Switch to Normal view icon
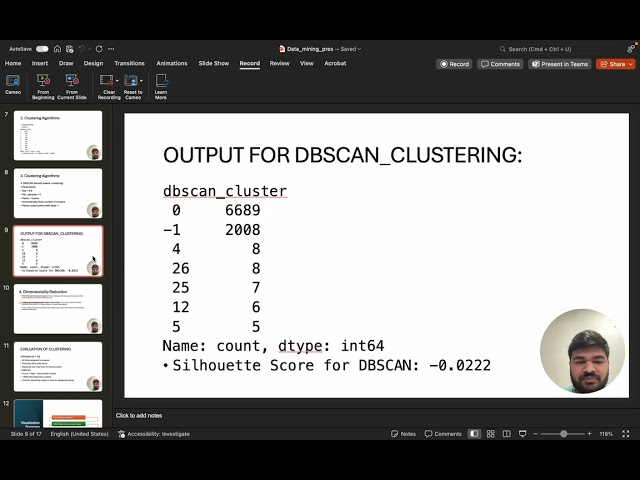640x480 pixels. pyautogui.click(x=474, y=434)
